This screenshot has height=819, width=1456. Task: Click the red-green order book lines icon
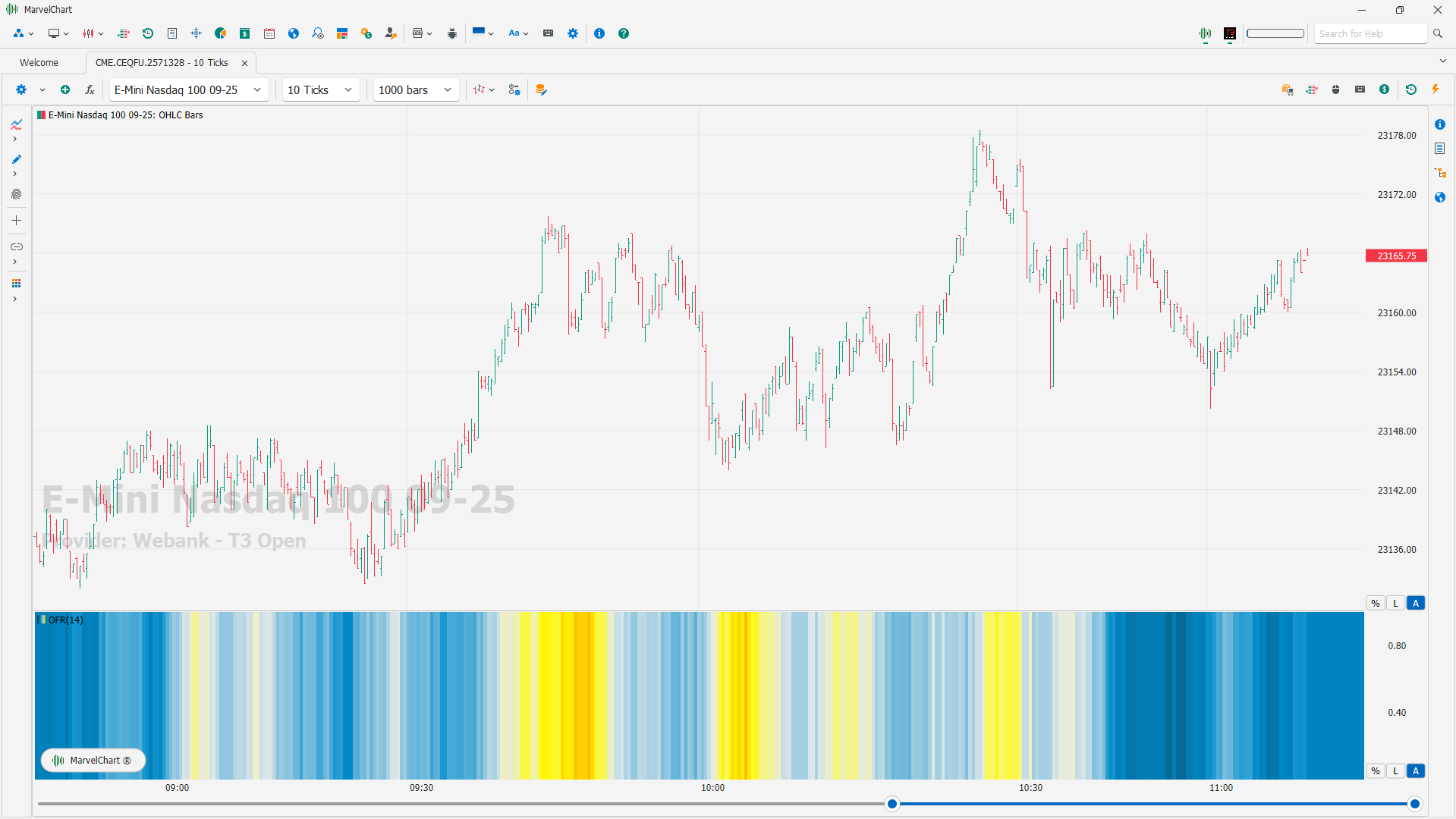point(124,33)
